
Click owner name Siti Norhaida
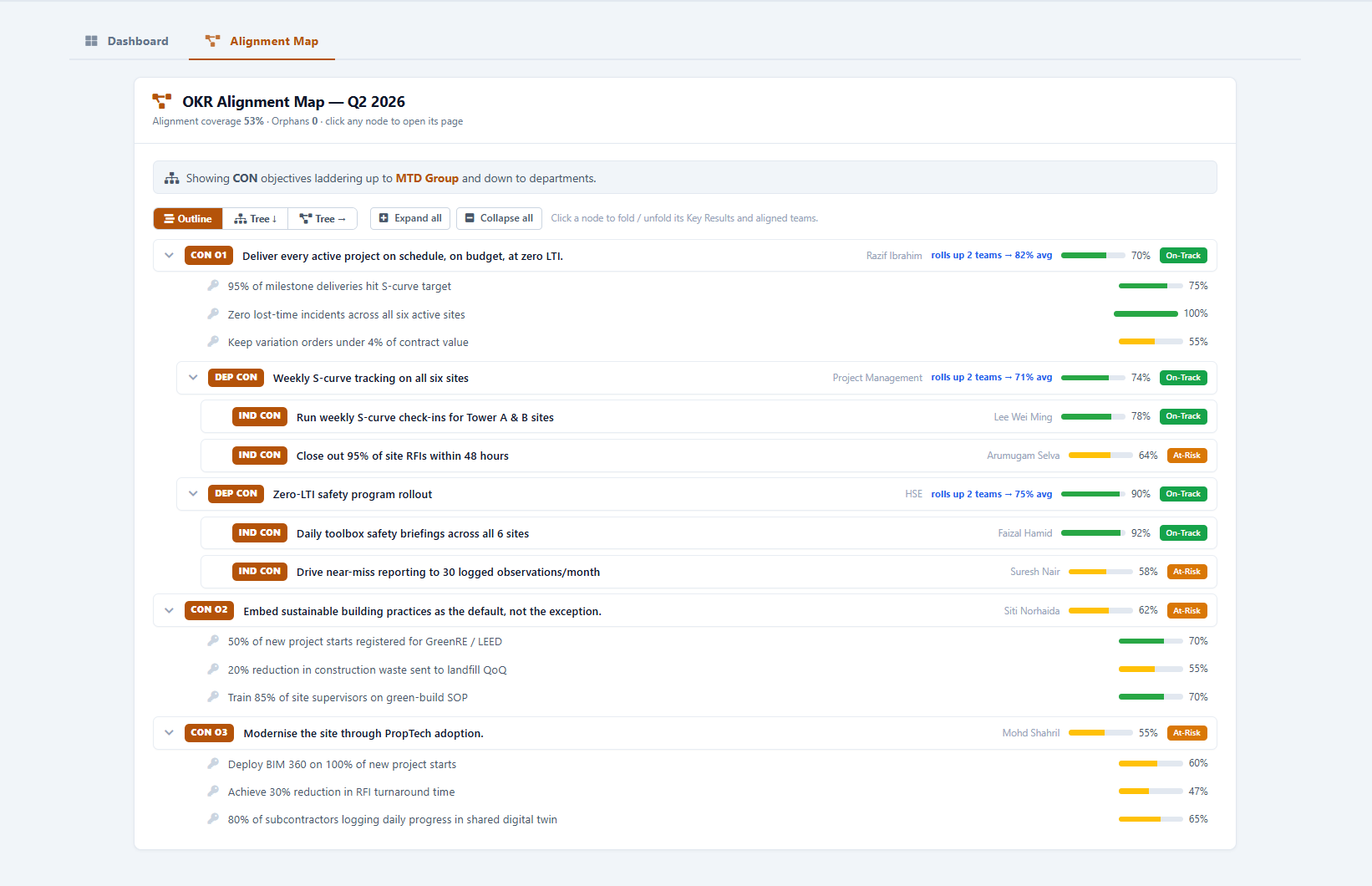(1032, 611)
